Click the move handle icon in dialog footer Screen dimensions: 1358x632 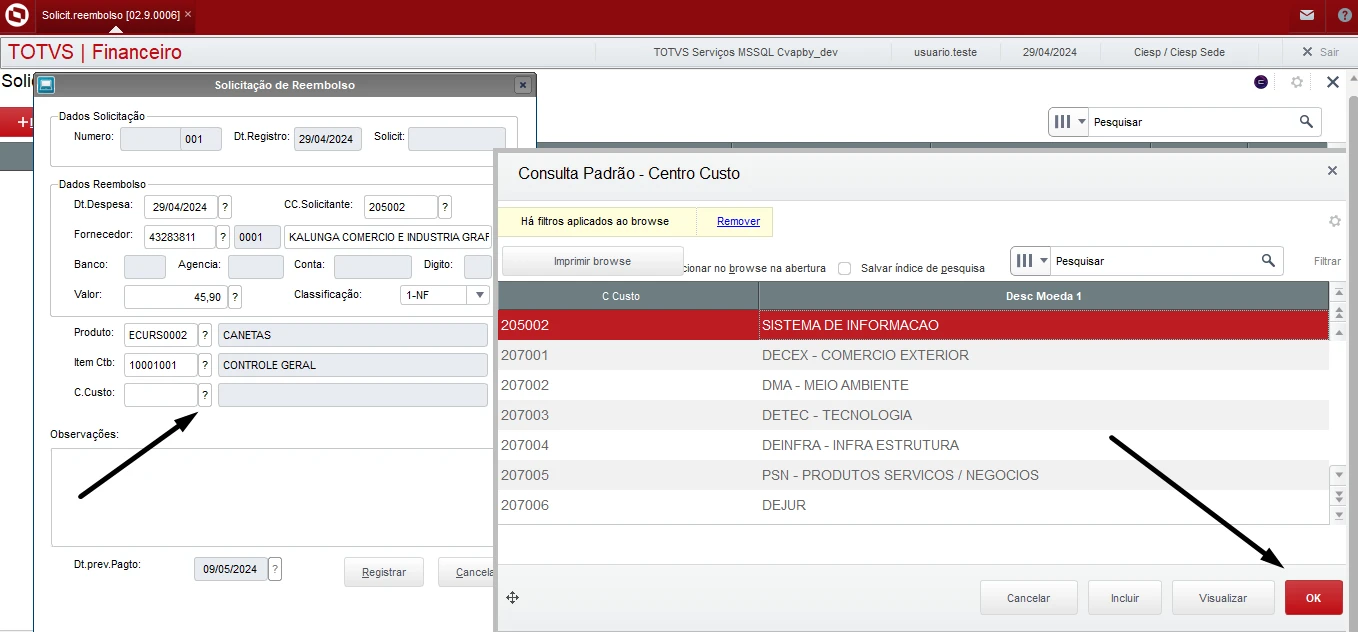pyautogui.click(x=512, y=598)
